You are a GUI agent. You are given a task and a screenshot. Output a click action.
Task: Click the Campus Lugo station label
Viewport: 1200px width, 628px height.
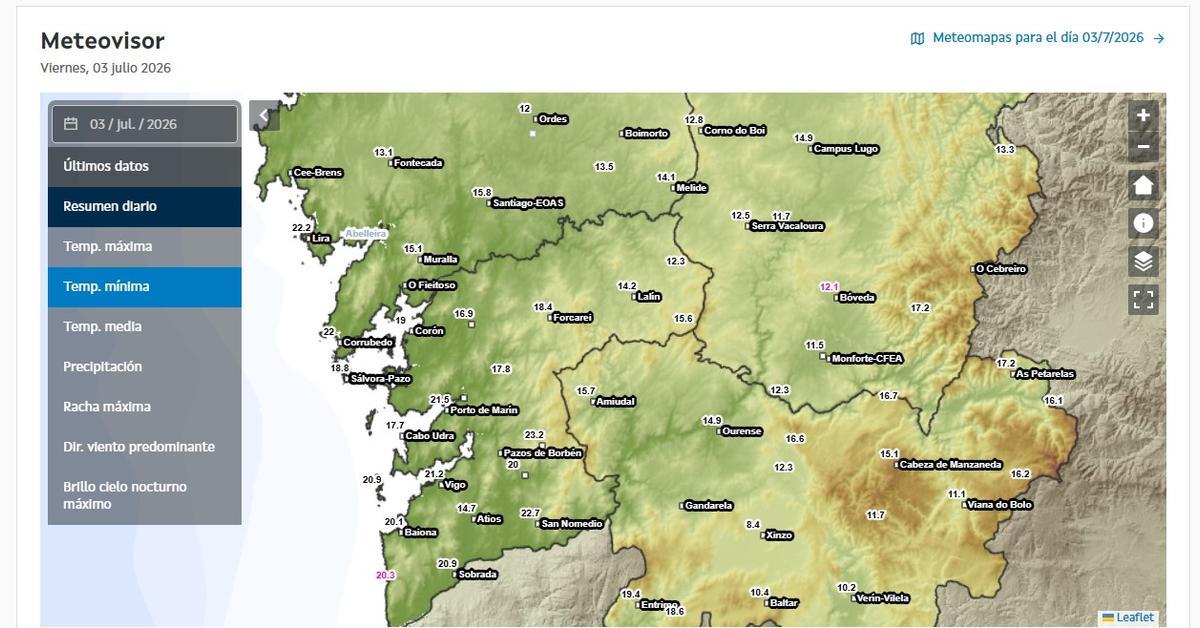point(846,149)
